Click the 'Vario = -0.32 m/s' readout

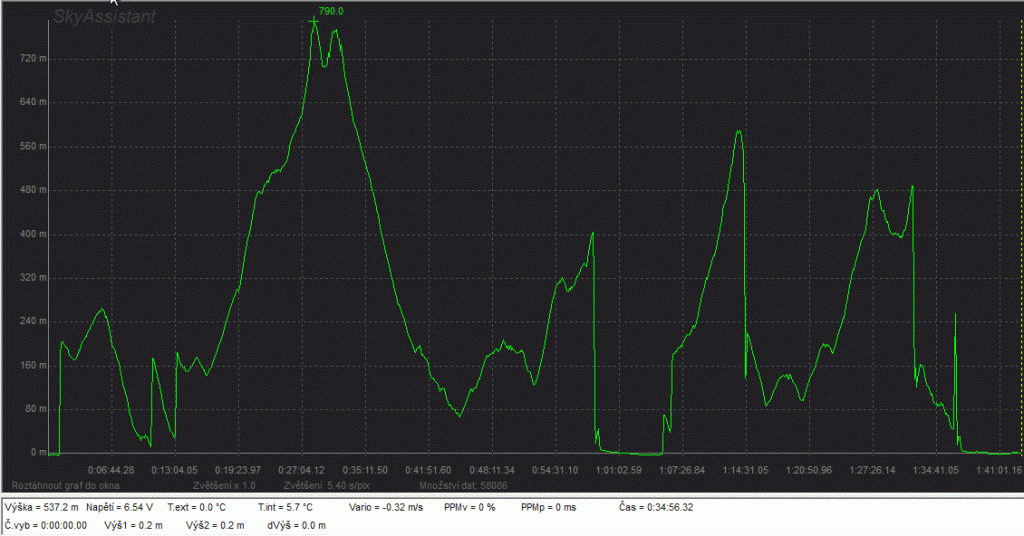click(x=385, y=507)
